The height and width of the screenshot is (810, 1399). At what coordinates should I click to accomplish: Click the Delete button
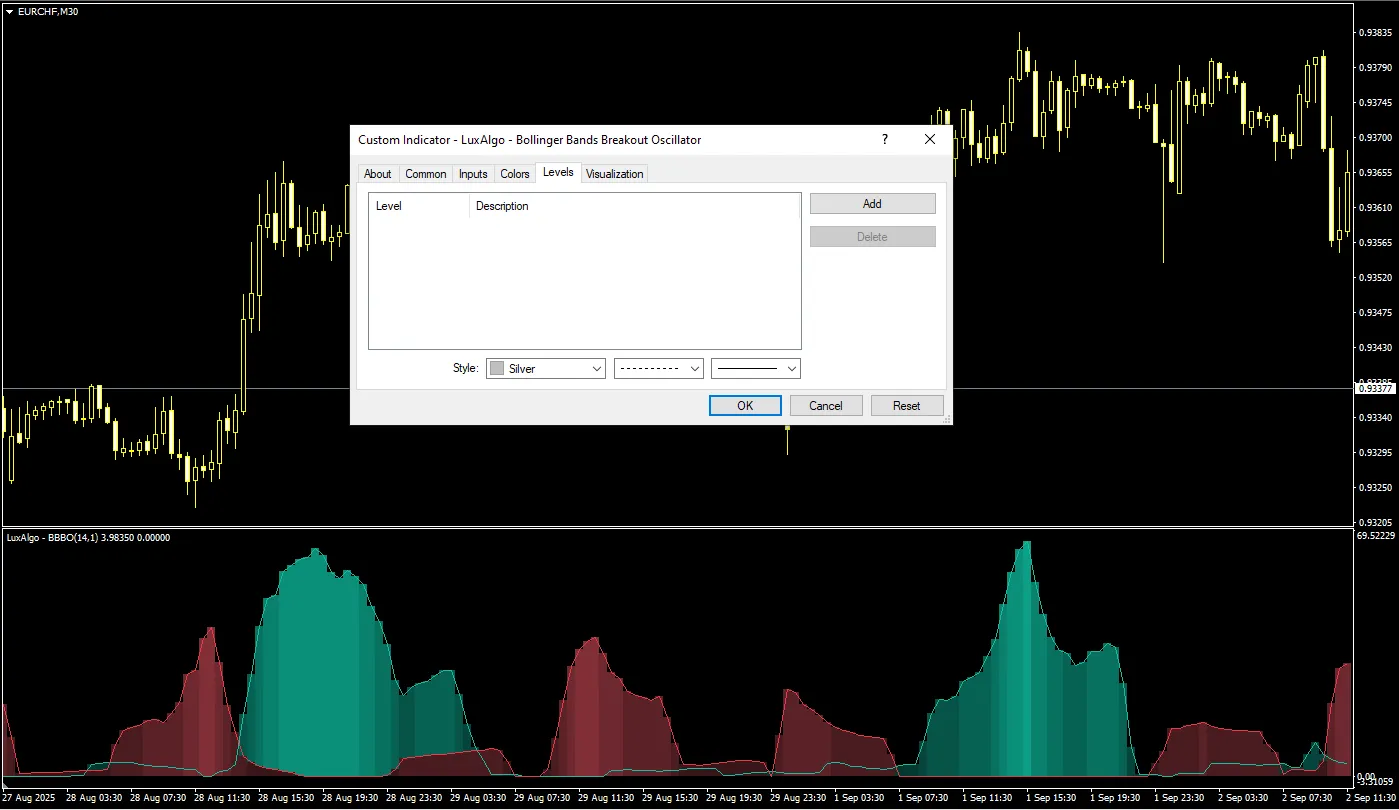[871, 236]
